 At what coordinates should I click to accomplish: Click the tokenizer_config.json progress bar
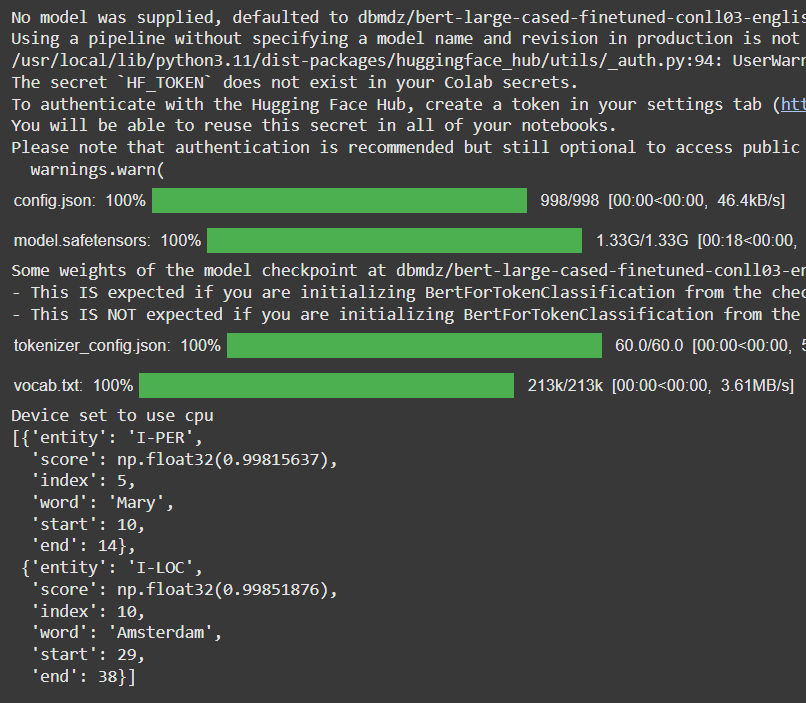(414, 345)
